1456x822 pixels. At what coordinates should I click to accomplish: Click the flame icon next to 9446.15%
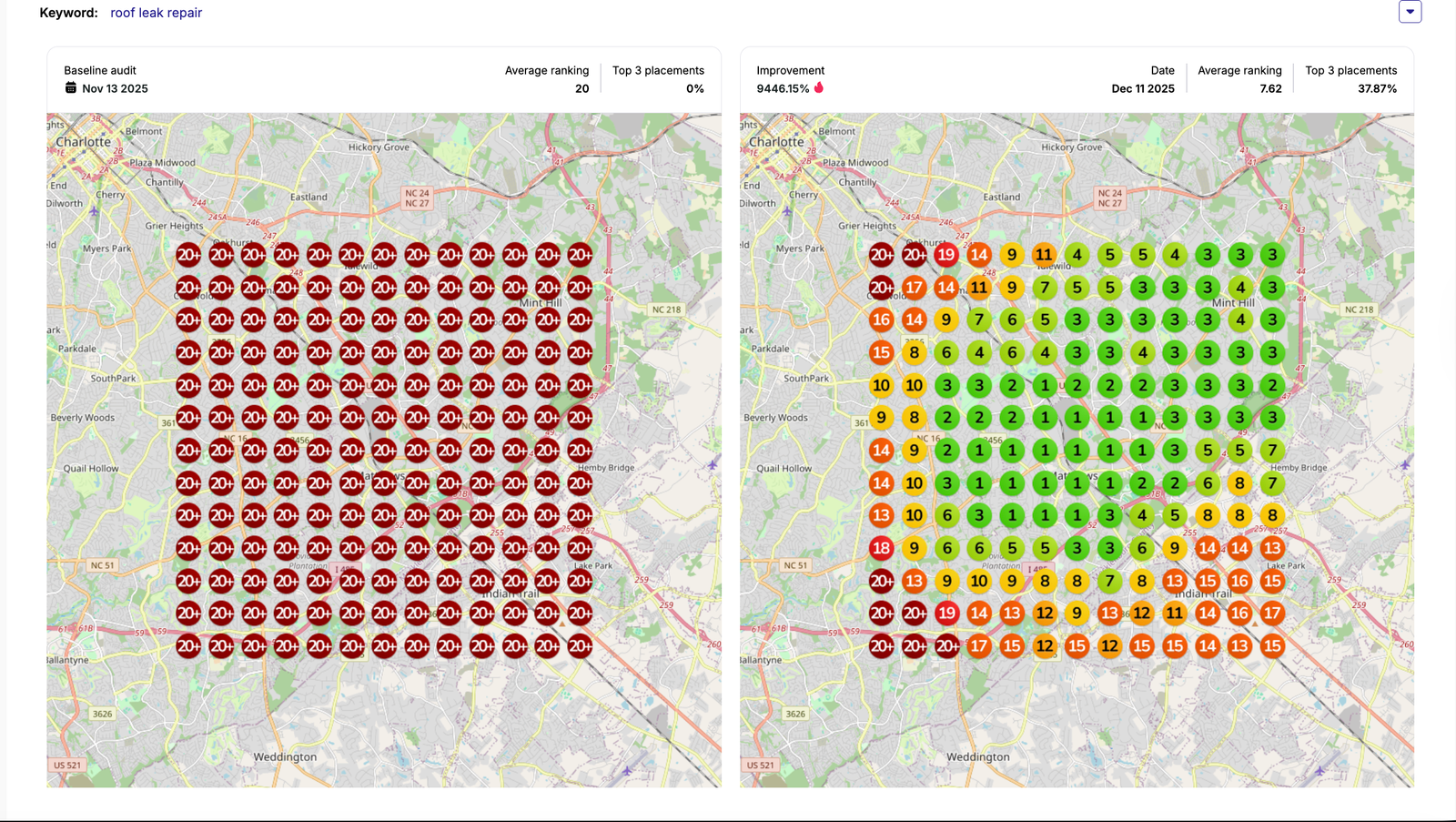pyautogui.click(x=819, y=87)
